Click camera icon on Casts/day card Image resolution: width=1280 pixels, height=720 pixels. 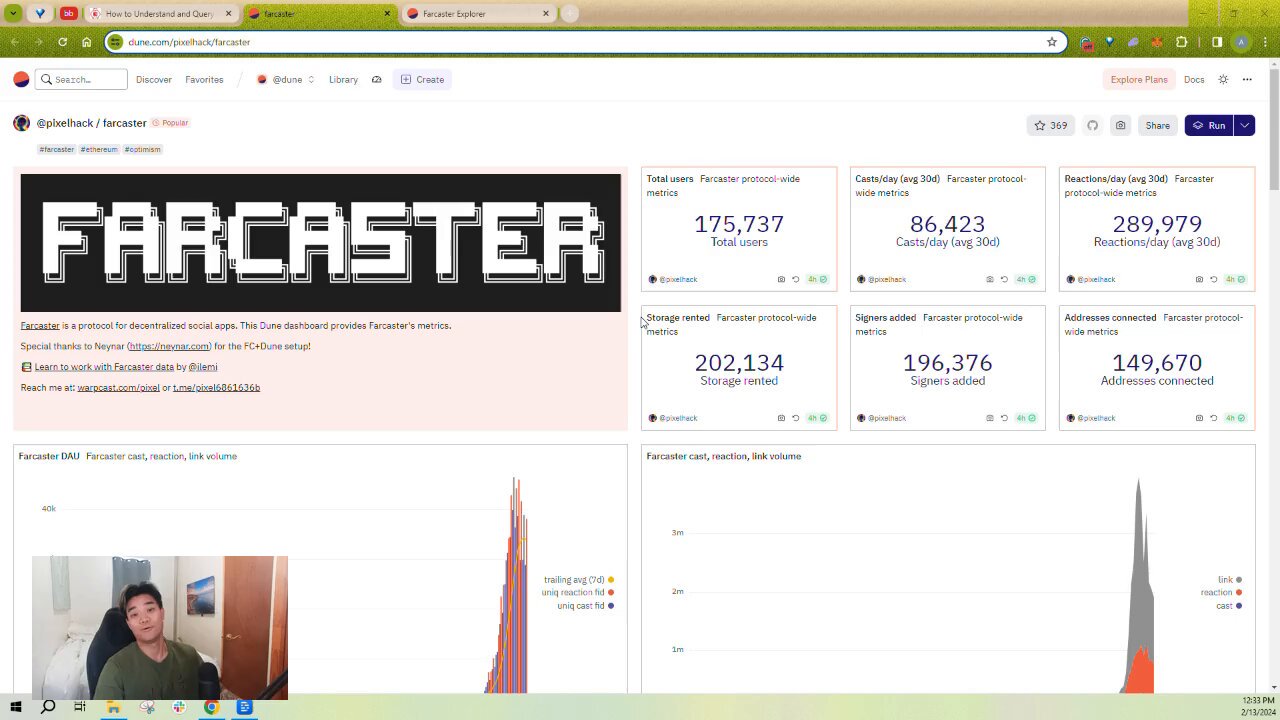pos(990,279)
